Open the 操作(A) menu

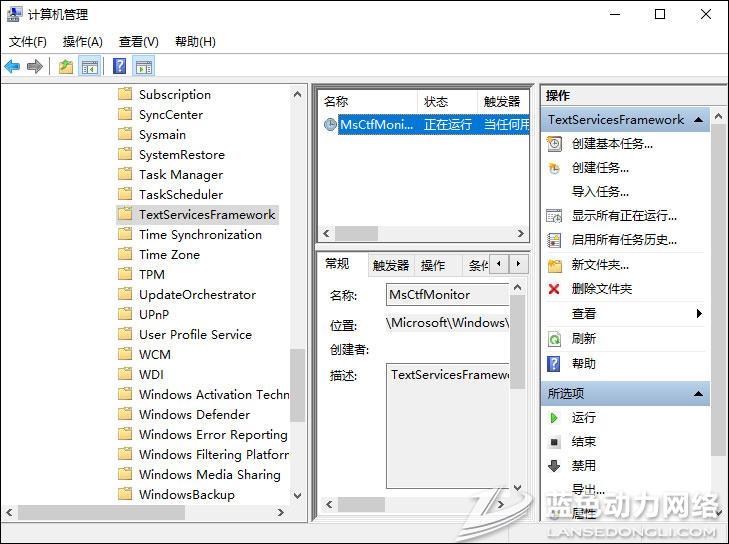pyautogui.click(x=82, y=42)
